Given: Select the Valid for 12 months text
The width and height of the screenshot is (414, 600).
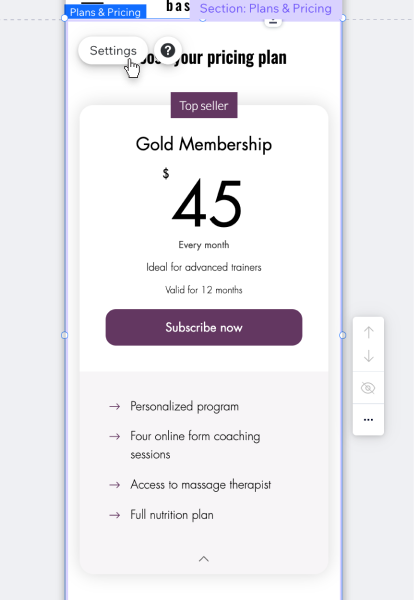Looking at the screenshot, I should pos(204,290).
